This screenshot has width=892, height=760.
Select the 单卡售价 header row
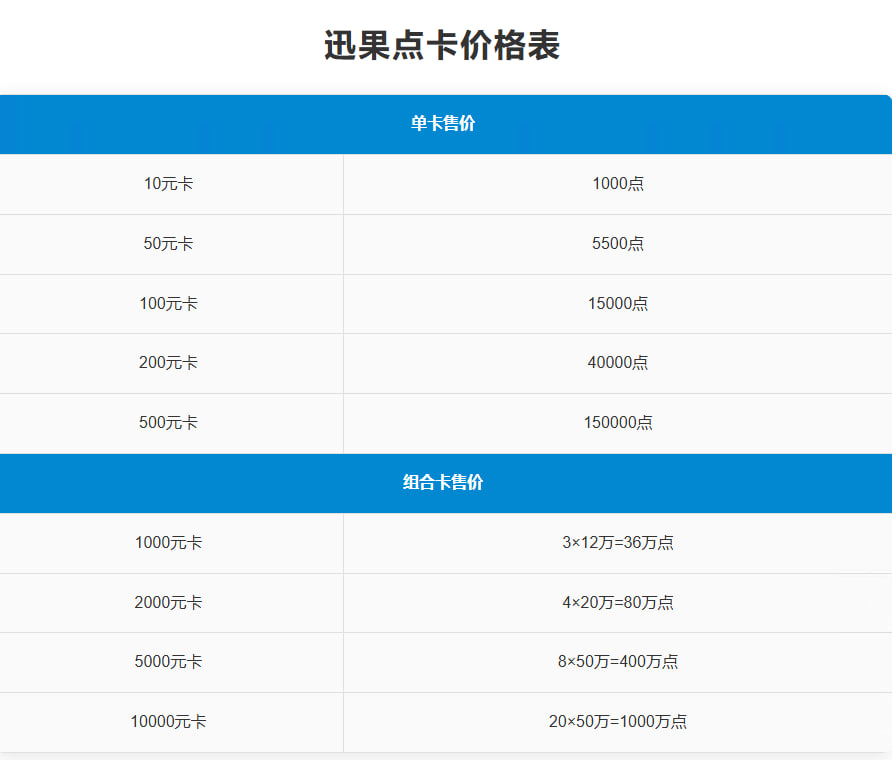(x=446, y=124)
